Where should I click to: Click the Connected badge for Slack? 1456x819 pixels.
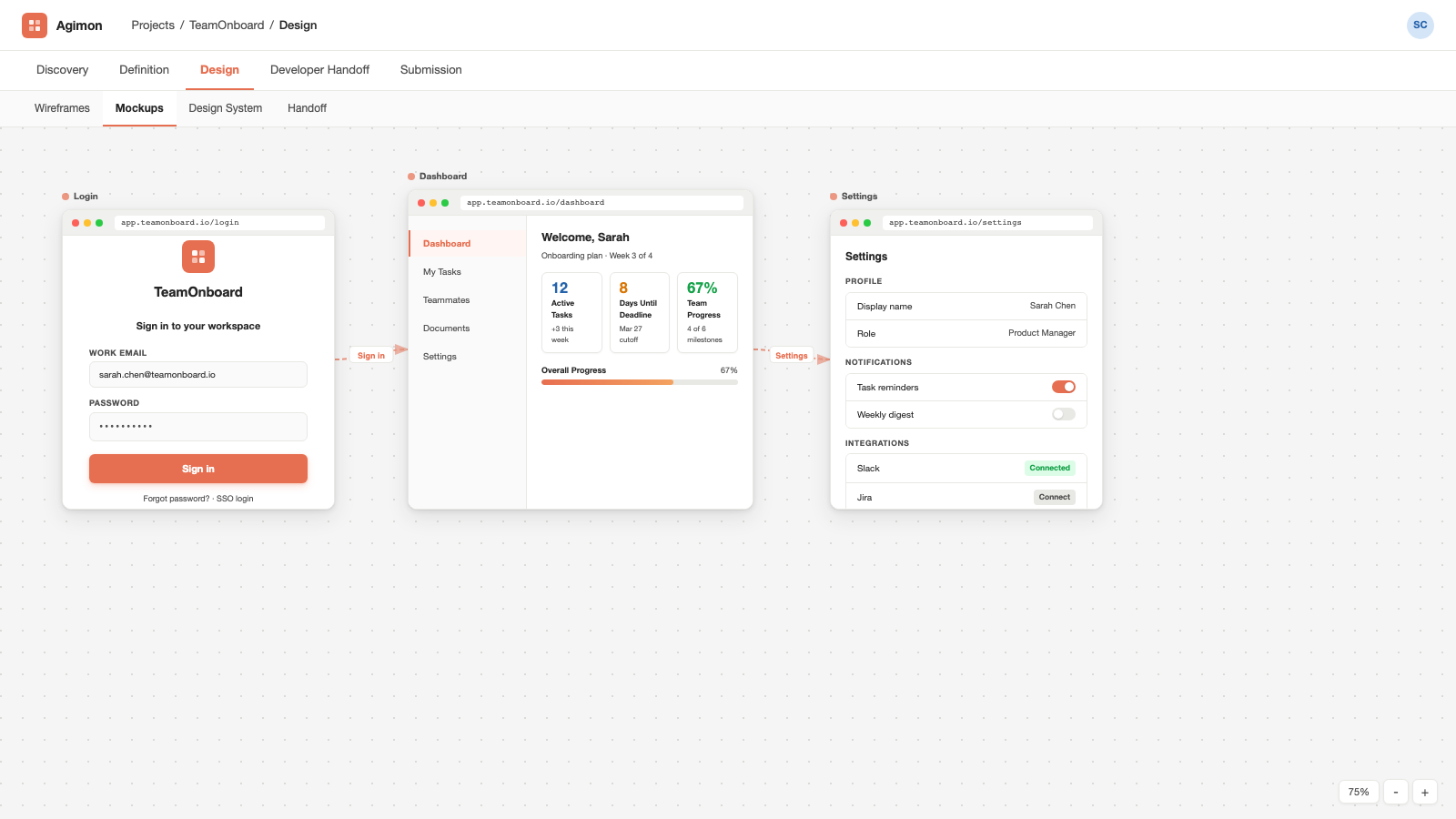[1050, 468]
